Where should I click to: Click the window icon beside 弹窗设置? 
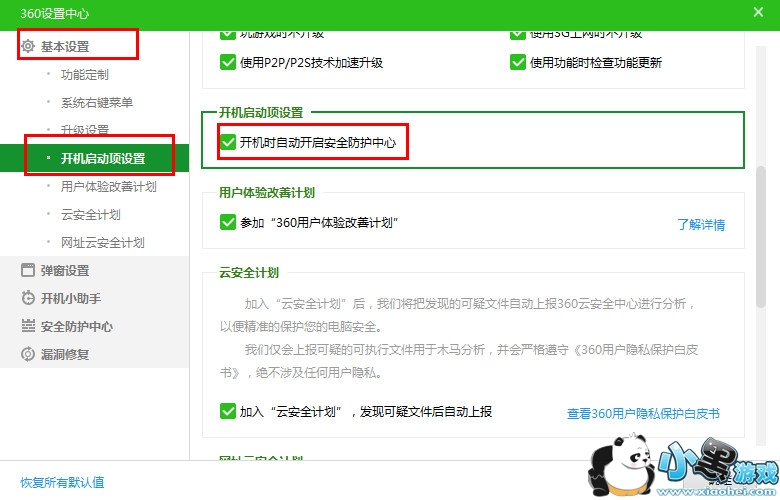(28, 270)
